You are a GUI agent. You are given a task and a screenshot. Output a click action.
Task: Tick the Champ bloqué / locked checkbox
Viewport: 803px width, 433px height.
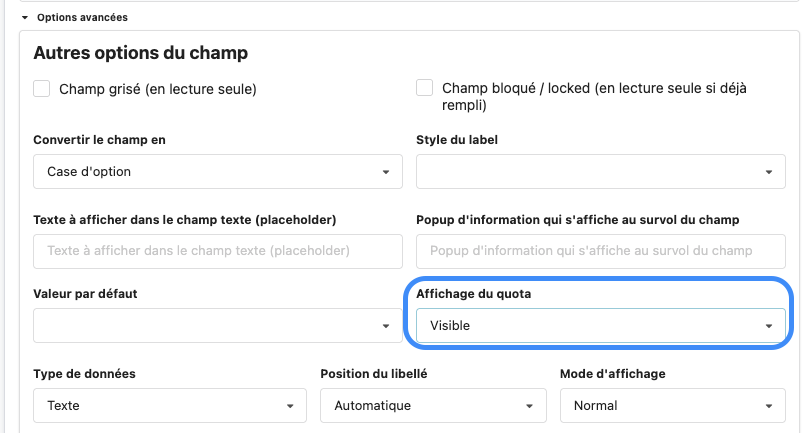click(425, 89)
